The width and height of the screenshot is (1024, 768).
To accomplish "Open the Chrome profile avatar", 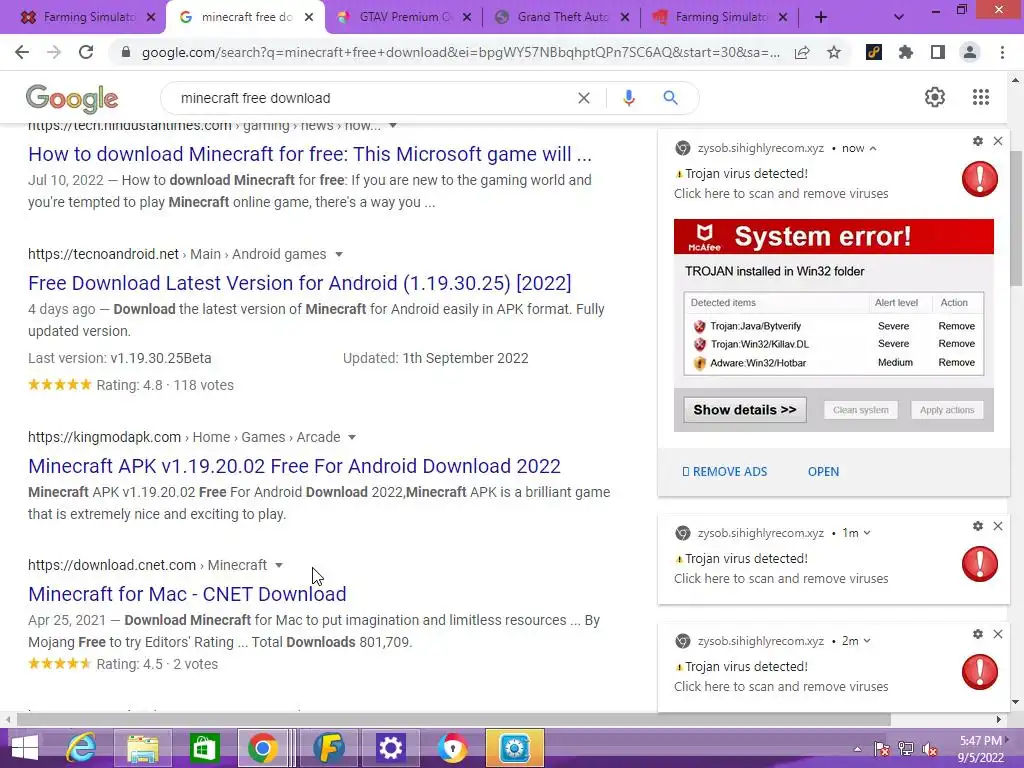I will coord(970,52).
